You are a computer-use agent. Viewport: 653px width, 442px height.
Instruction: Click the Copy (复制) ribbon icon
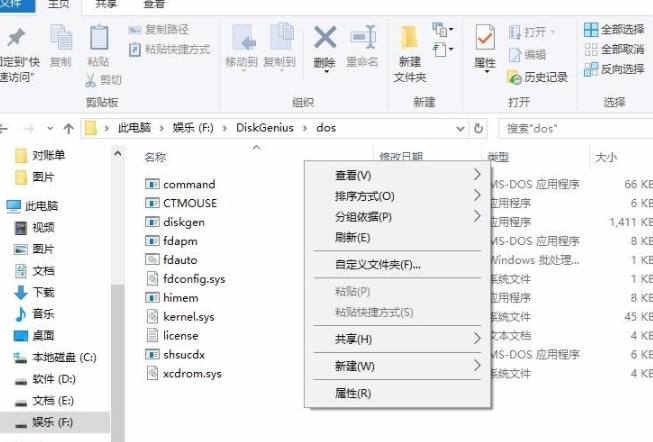pos(61,37)
